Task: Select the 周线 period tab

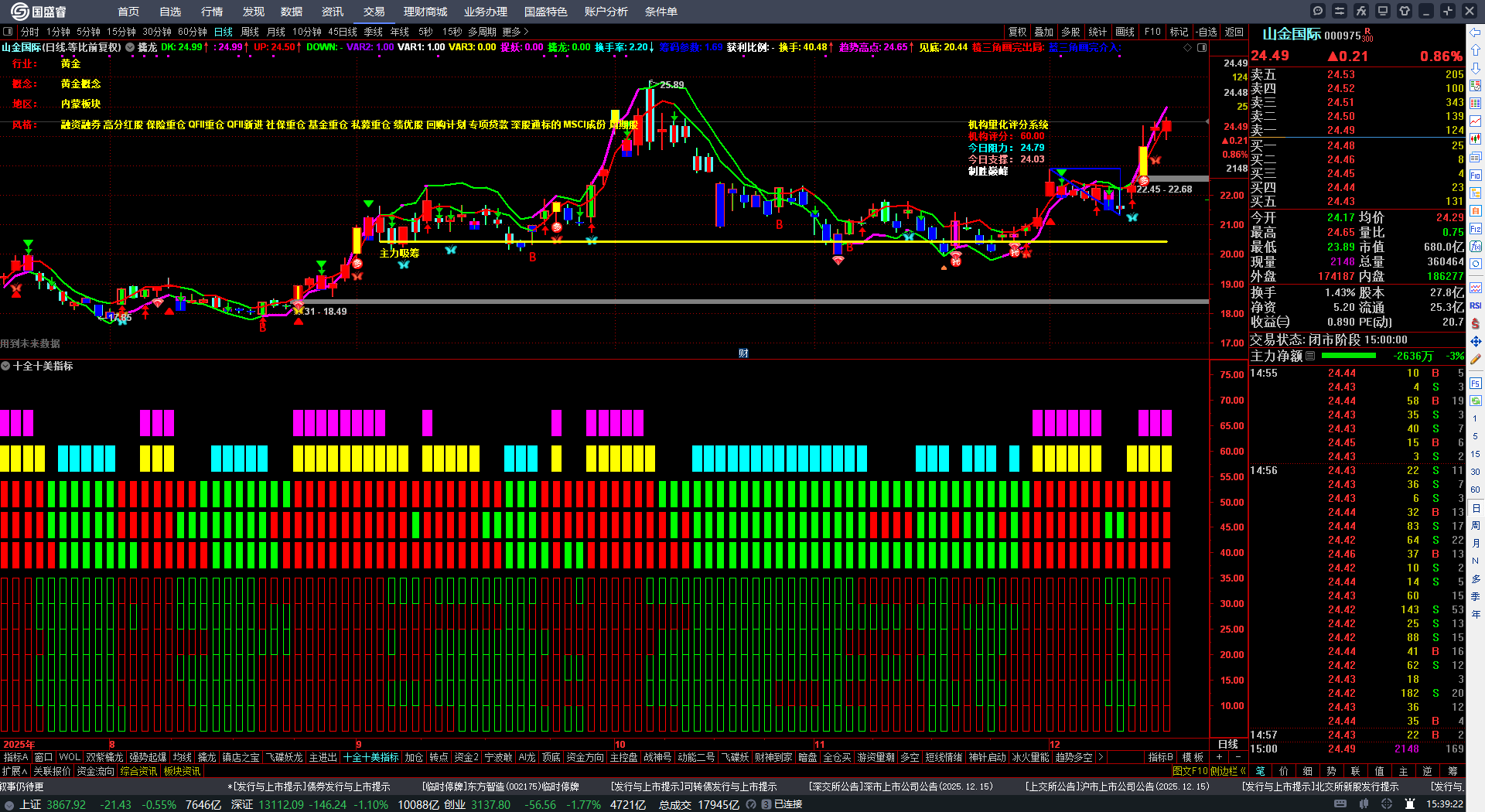Action: (x=250, y=32)
